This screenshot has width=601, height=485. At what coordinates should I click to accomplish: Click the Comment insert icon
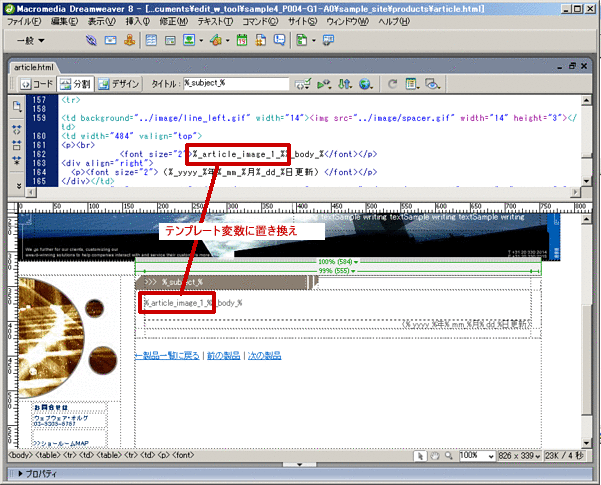click(279, 40)
